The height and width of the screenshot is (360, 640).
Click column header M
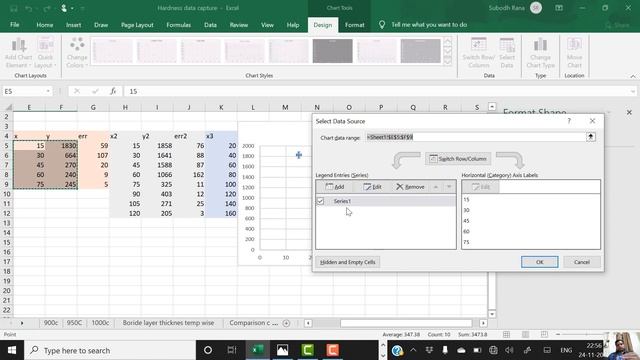(285, 107)
